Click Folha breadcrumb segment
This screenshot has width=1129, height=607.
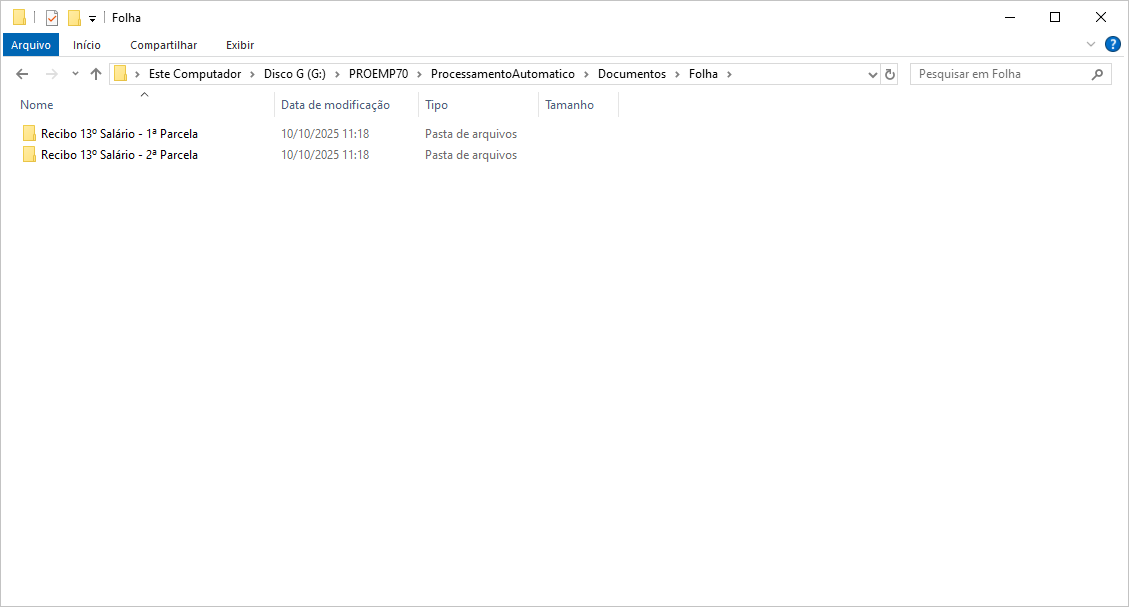tap(703, 74)
